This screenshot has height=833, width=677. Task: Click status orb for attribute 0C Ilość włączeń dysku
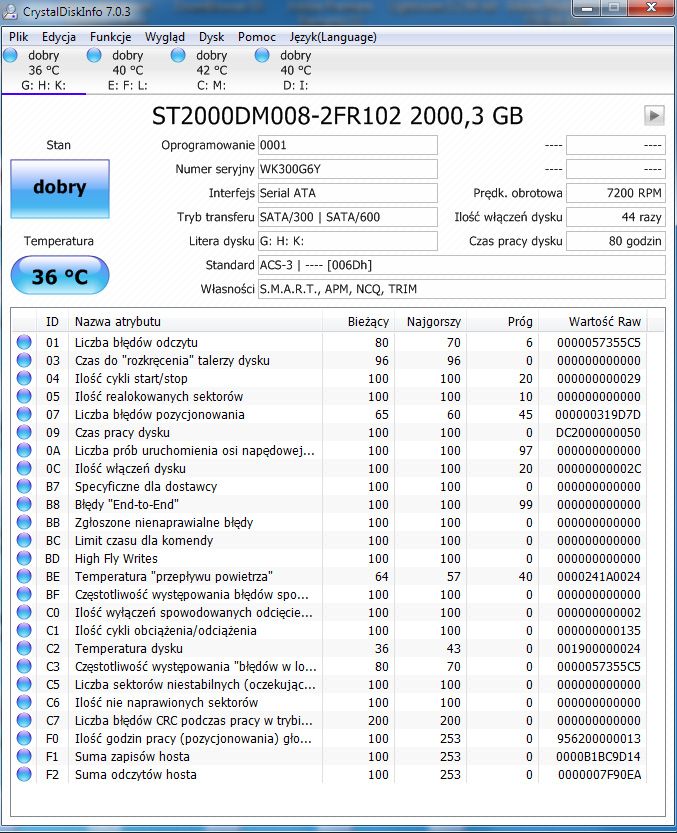click(24, 469)
